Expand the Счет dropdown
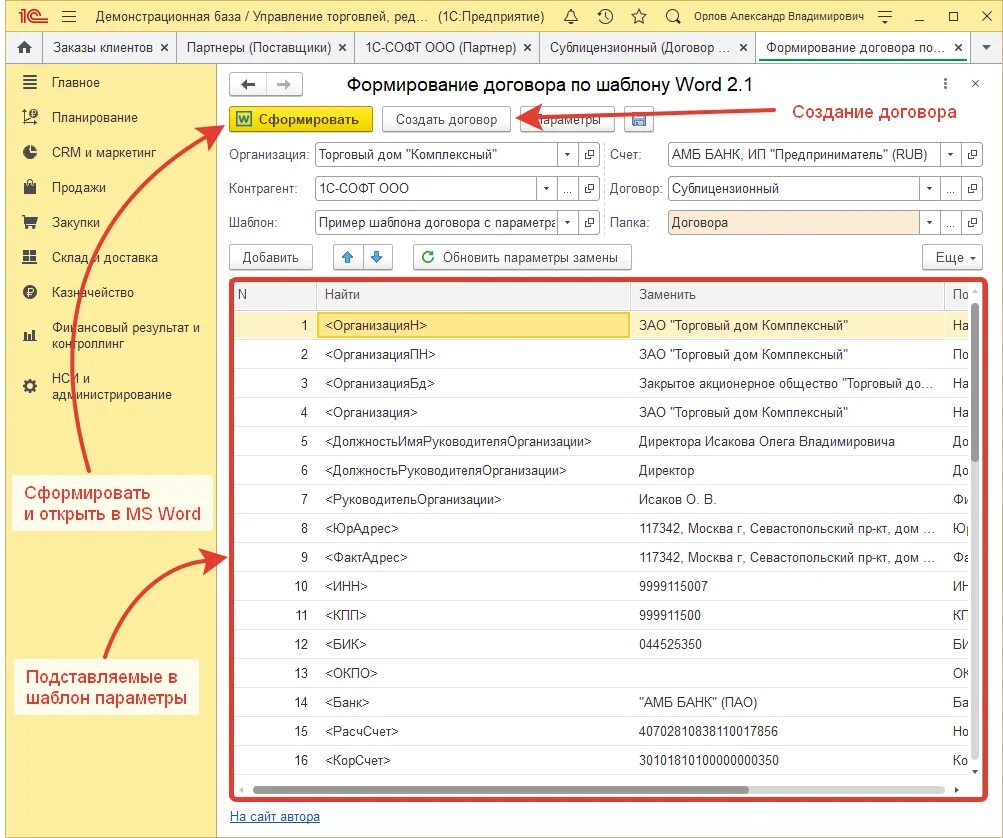1003x838 pixels. tap(951, 154)
